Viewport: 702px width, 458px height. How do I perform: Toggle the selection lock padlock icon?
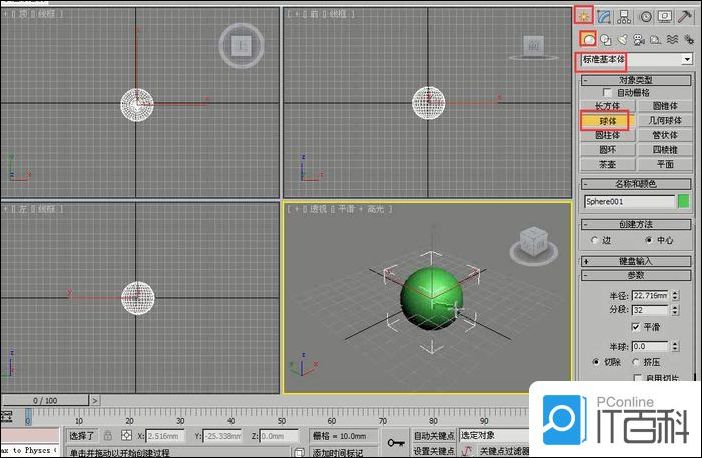coord(108,435)
